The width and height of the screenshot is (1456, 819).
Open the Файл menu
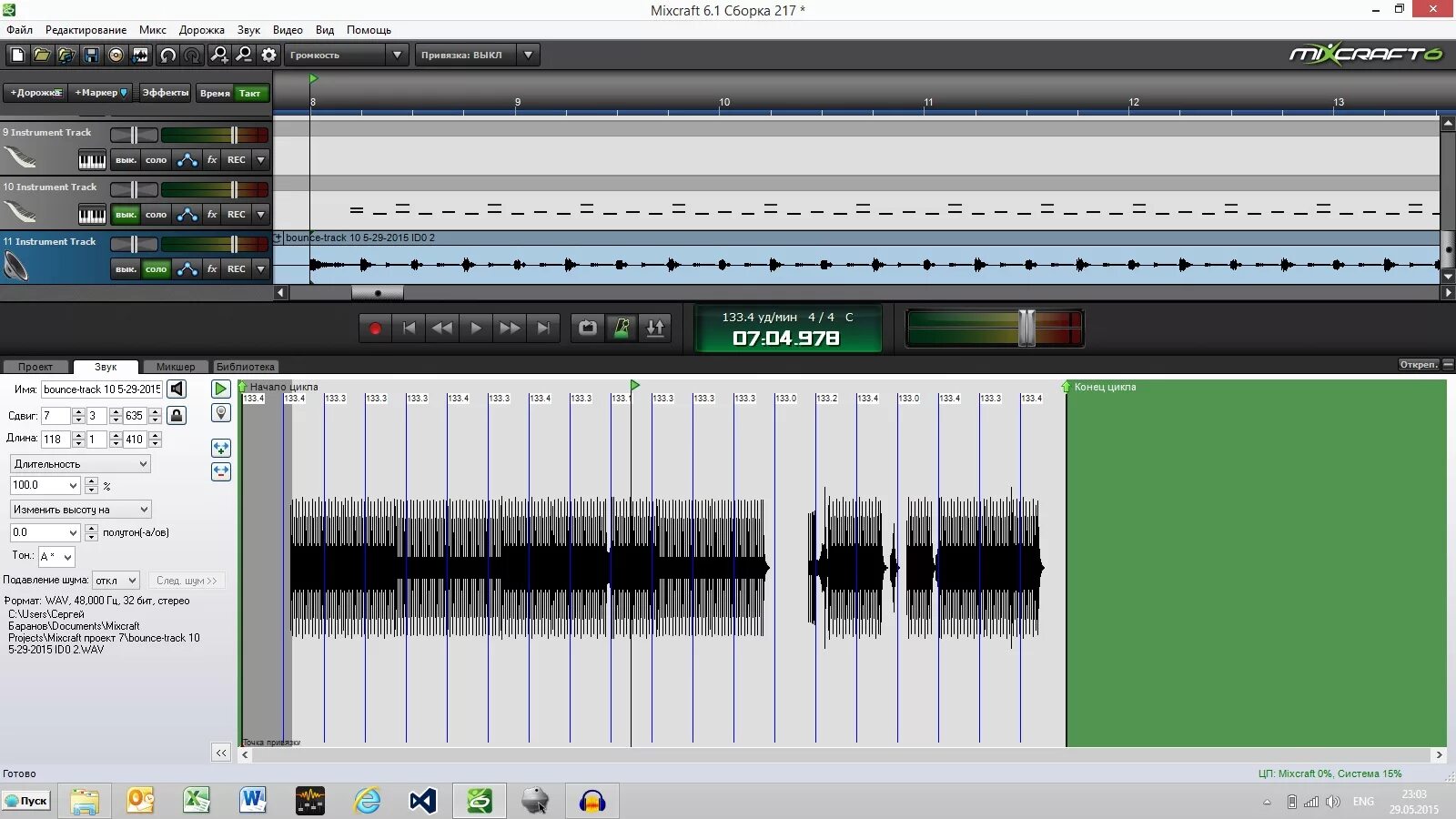[x=19, y=30]
